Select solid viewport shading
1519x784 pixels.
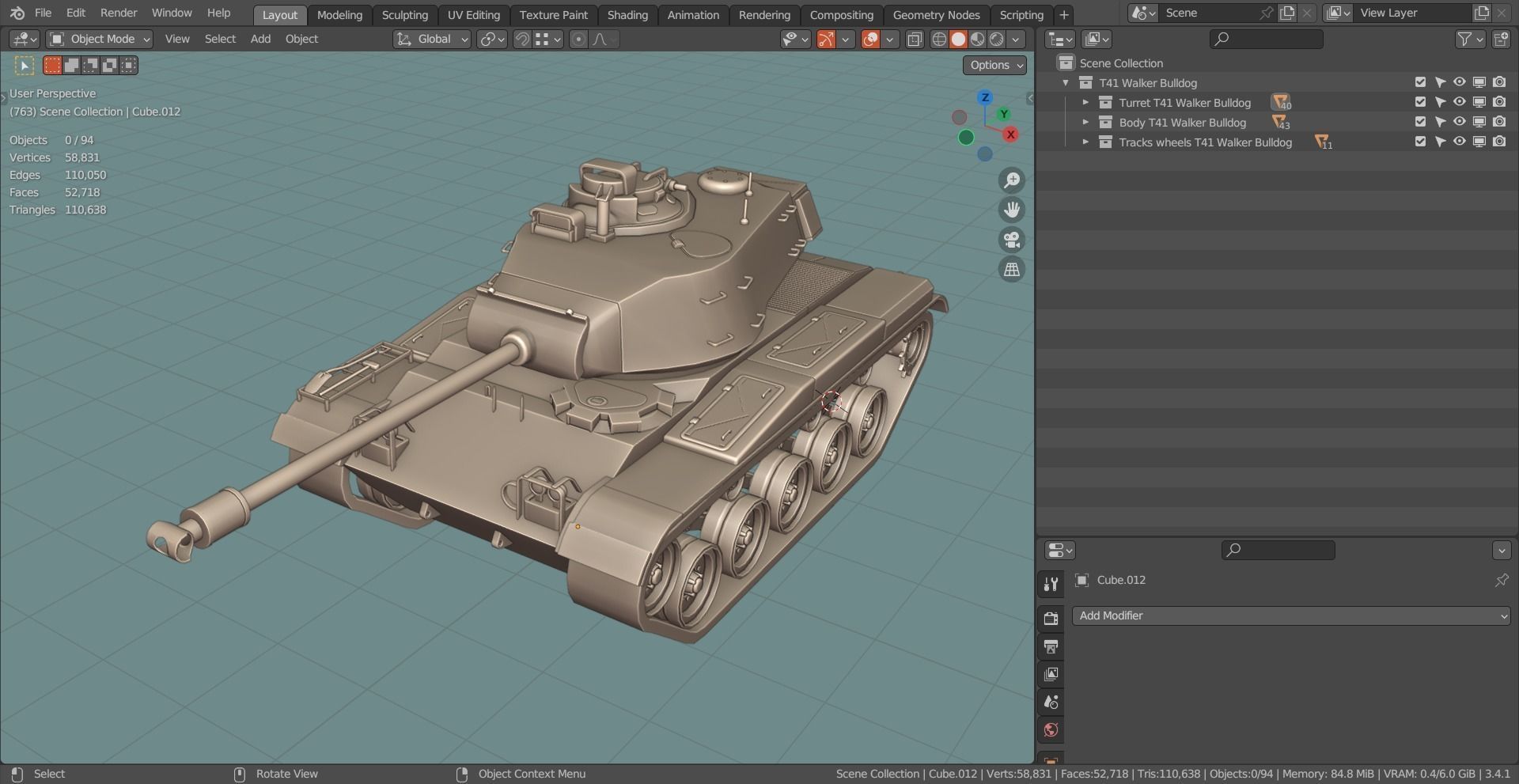[958, 39]
